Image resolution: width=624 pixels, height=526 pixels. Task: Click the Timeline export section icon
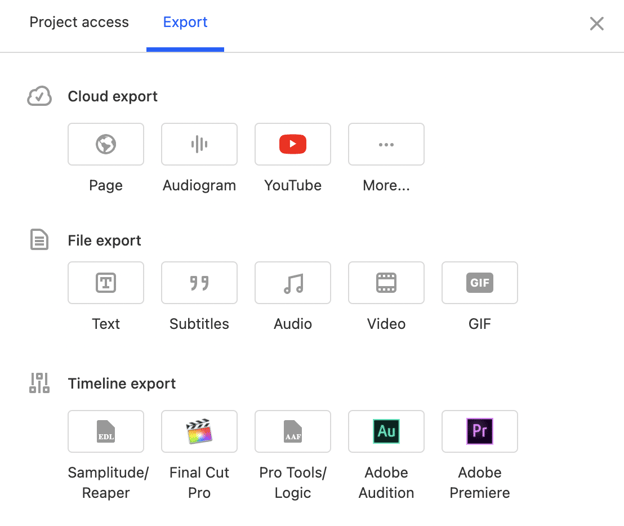coord(39,383)
